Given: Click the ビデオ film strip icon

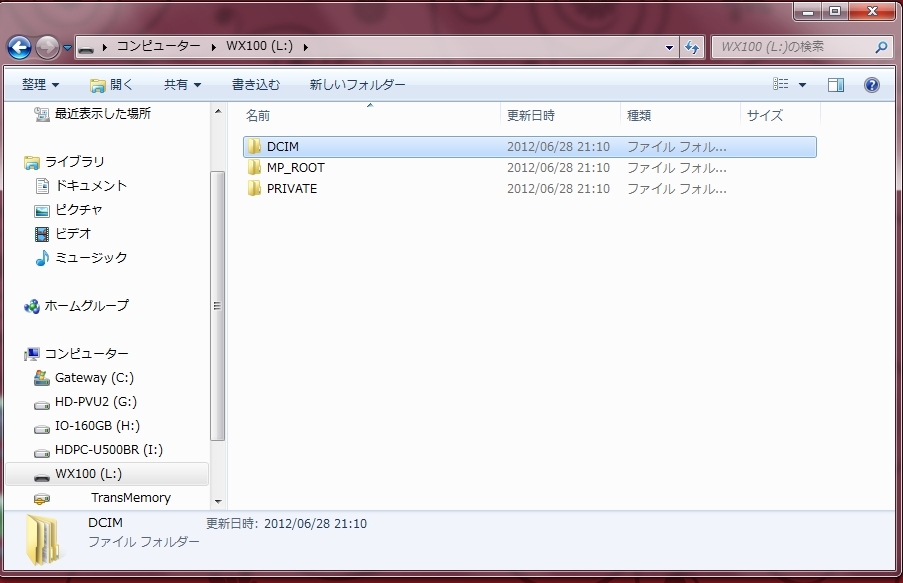Looking at the screenshot, I should click(x=42, y=234).
